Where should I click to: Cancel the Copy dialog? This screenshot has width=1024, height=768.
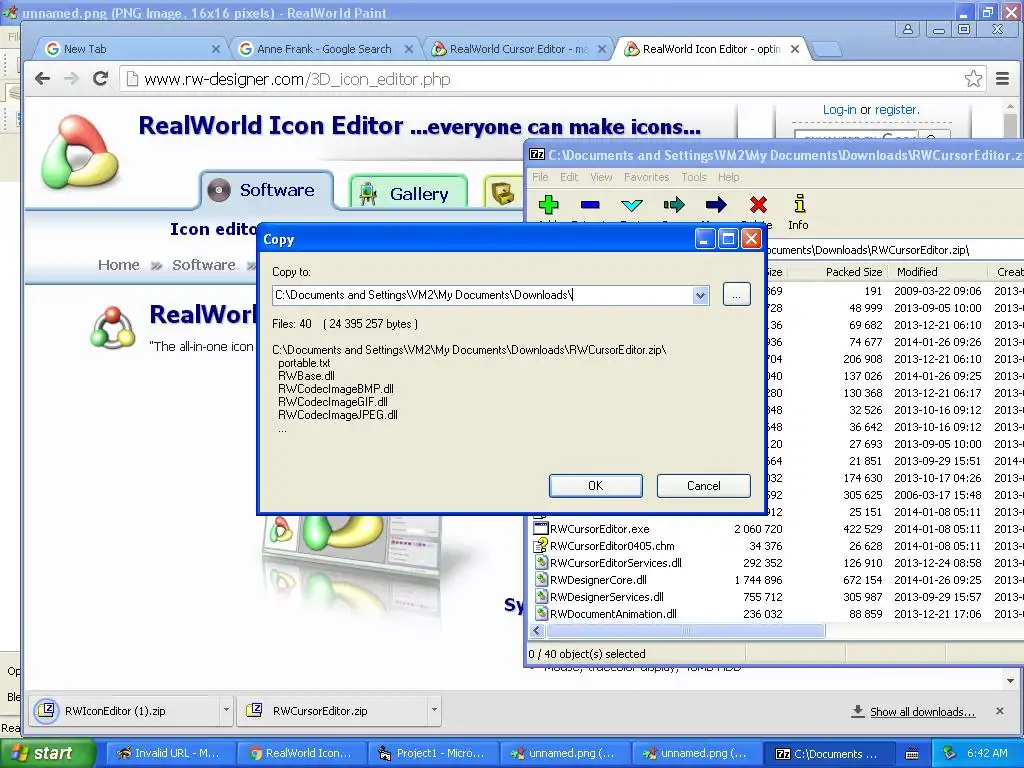coord(703,486)
